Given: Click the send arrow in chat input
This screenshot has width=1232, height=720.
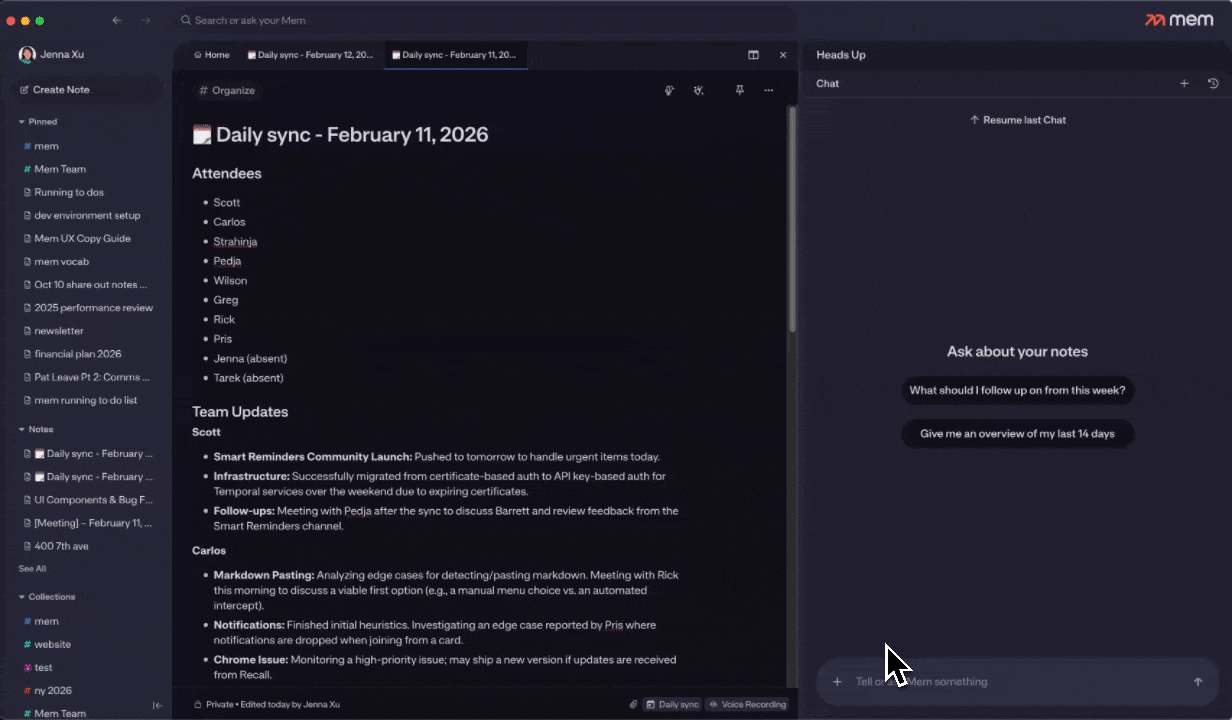Looking at the screenshot, I should click(x=1198, y=682).
